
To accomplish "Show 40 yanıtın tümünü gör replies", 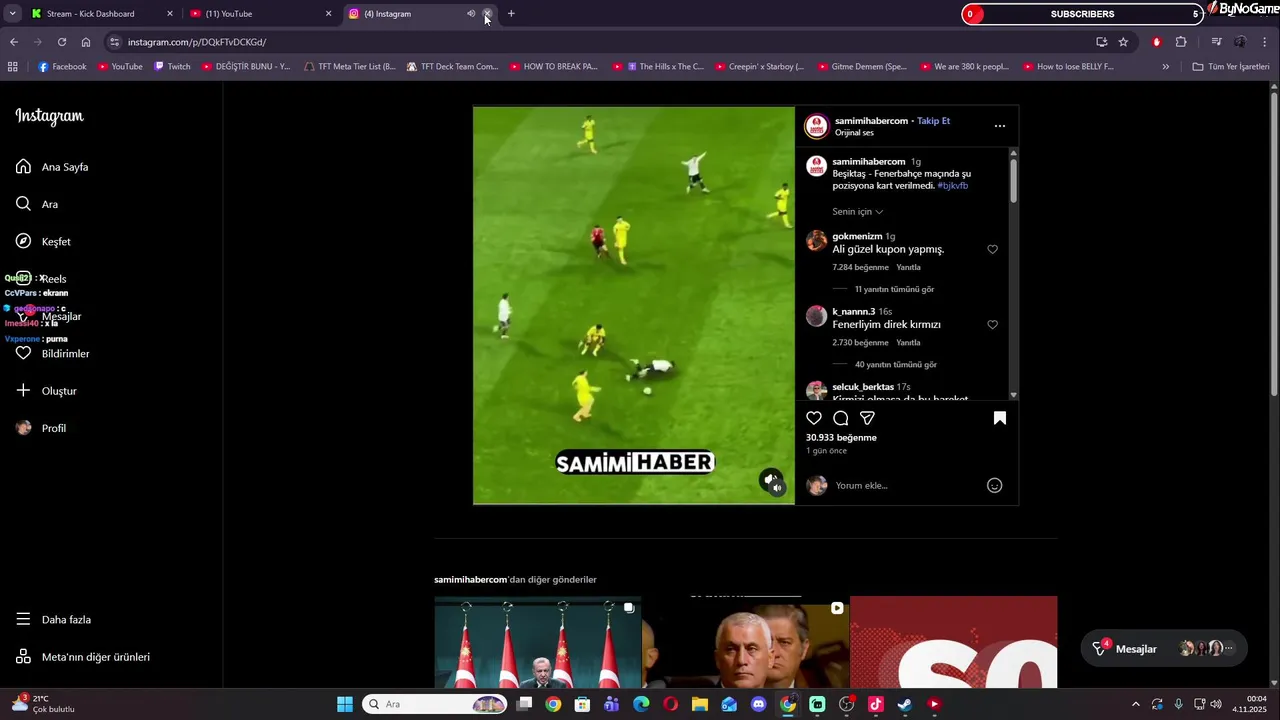I will [896, 365].
